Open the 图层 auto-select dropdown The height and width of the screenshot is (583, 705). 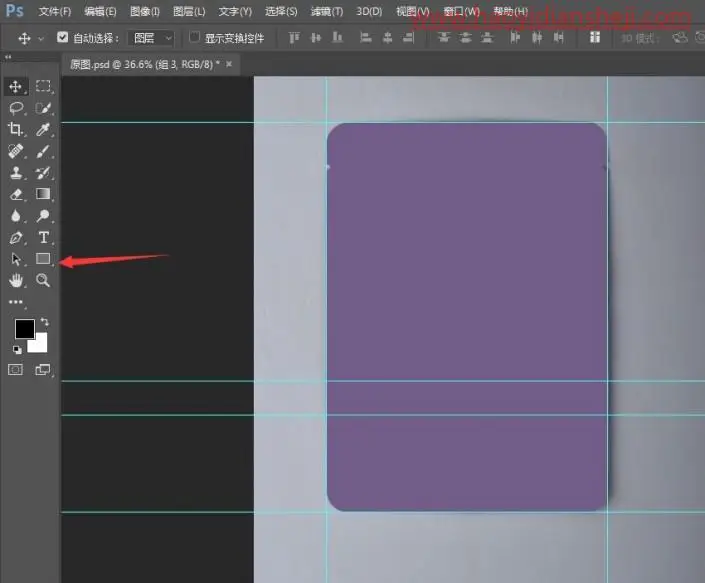152,38
